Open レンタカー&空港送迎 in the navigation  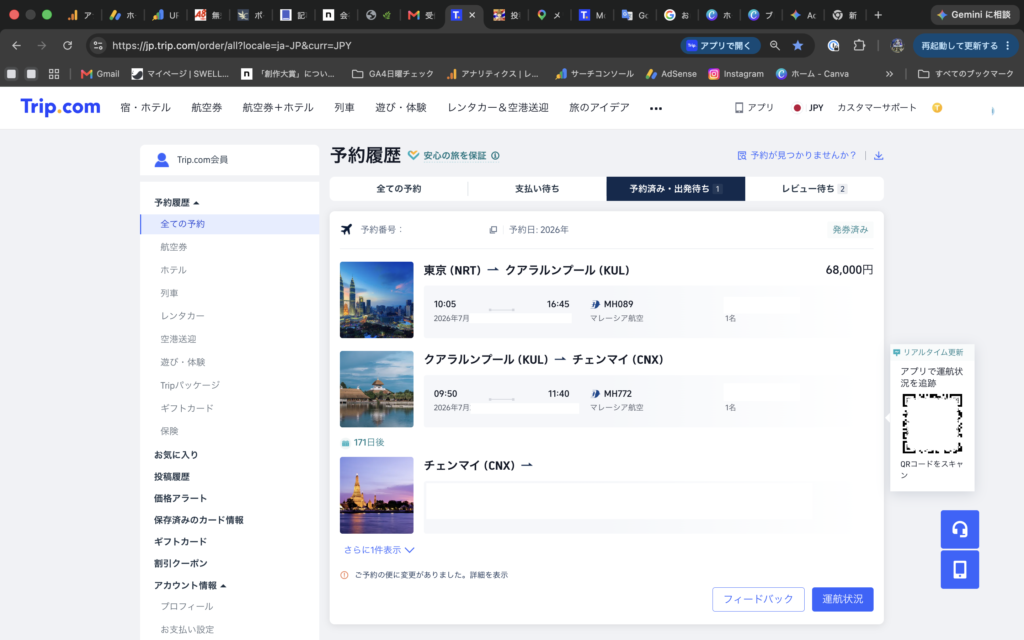pyautogui.click(x=498, y=108)
